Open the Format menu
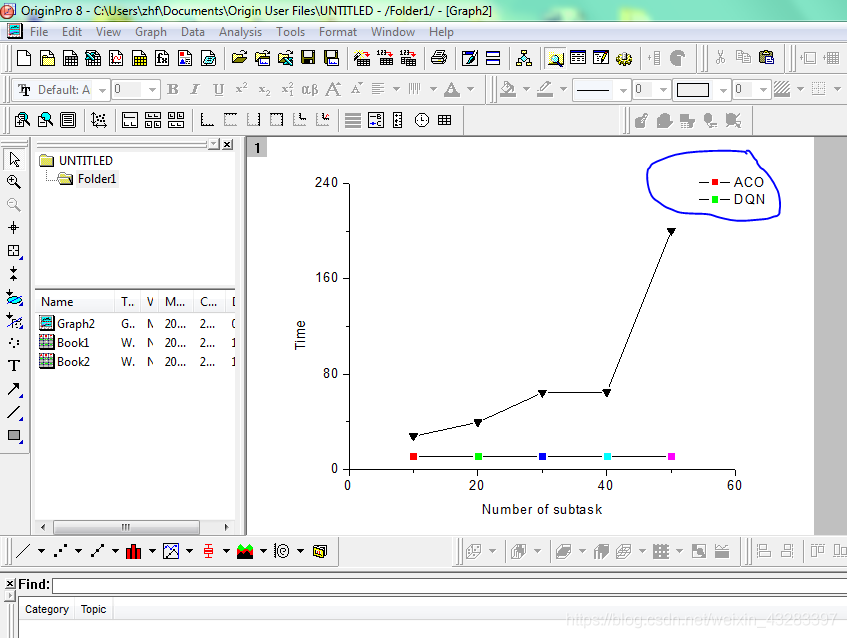This screenshot has height=638, width=847. point(338,32)
